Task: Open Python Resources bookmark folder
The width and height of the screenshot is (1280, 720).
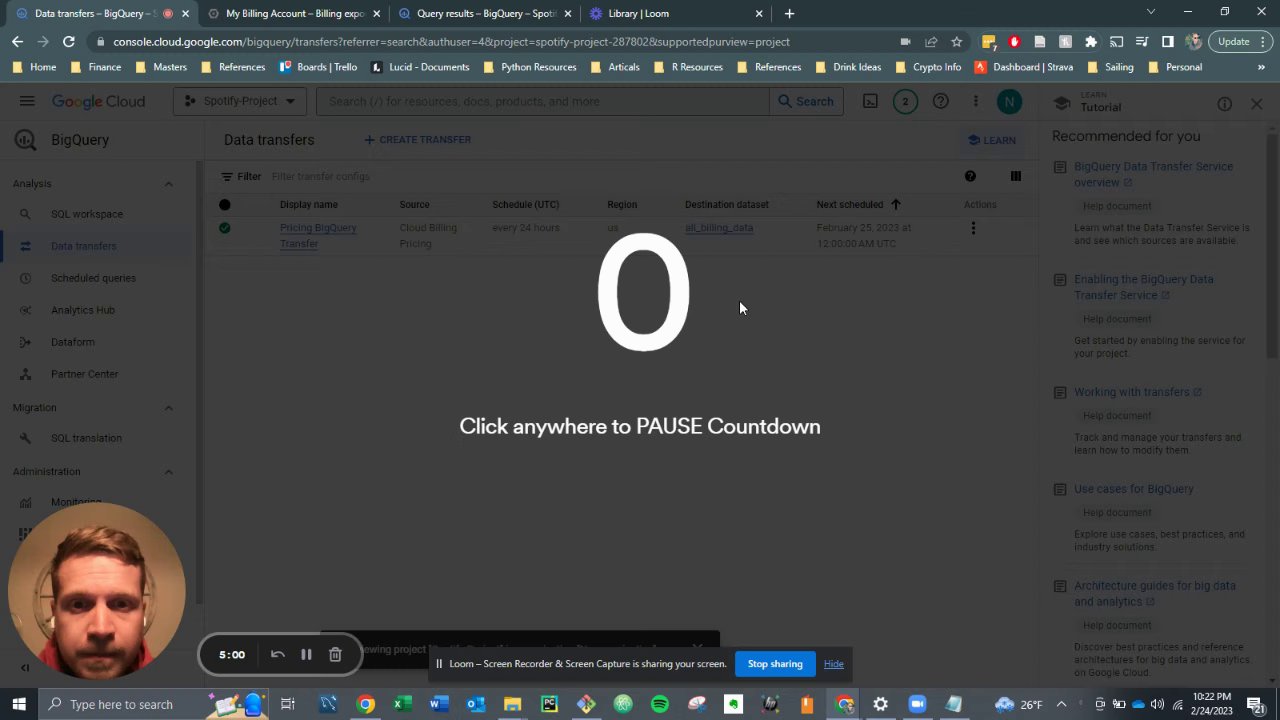Action: (x=529, y=67)
